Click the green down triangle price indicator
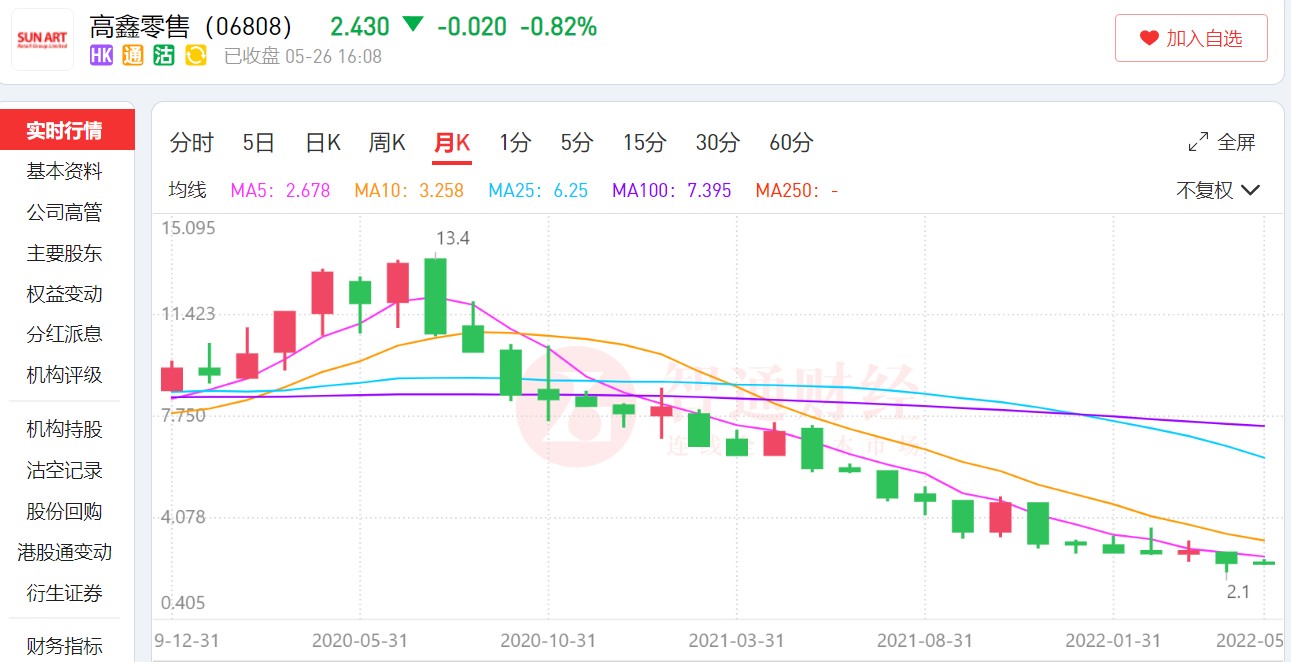This screenshot has width=1291, height=662. coord(413,25)
